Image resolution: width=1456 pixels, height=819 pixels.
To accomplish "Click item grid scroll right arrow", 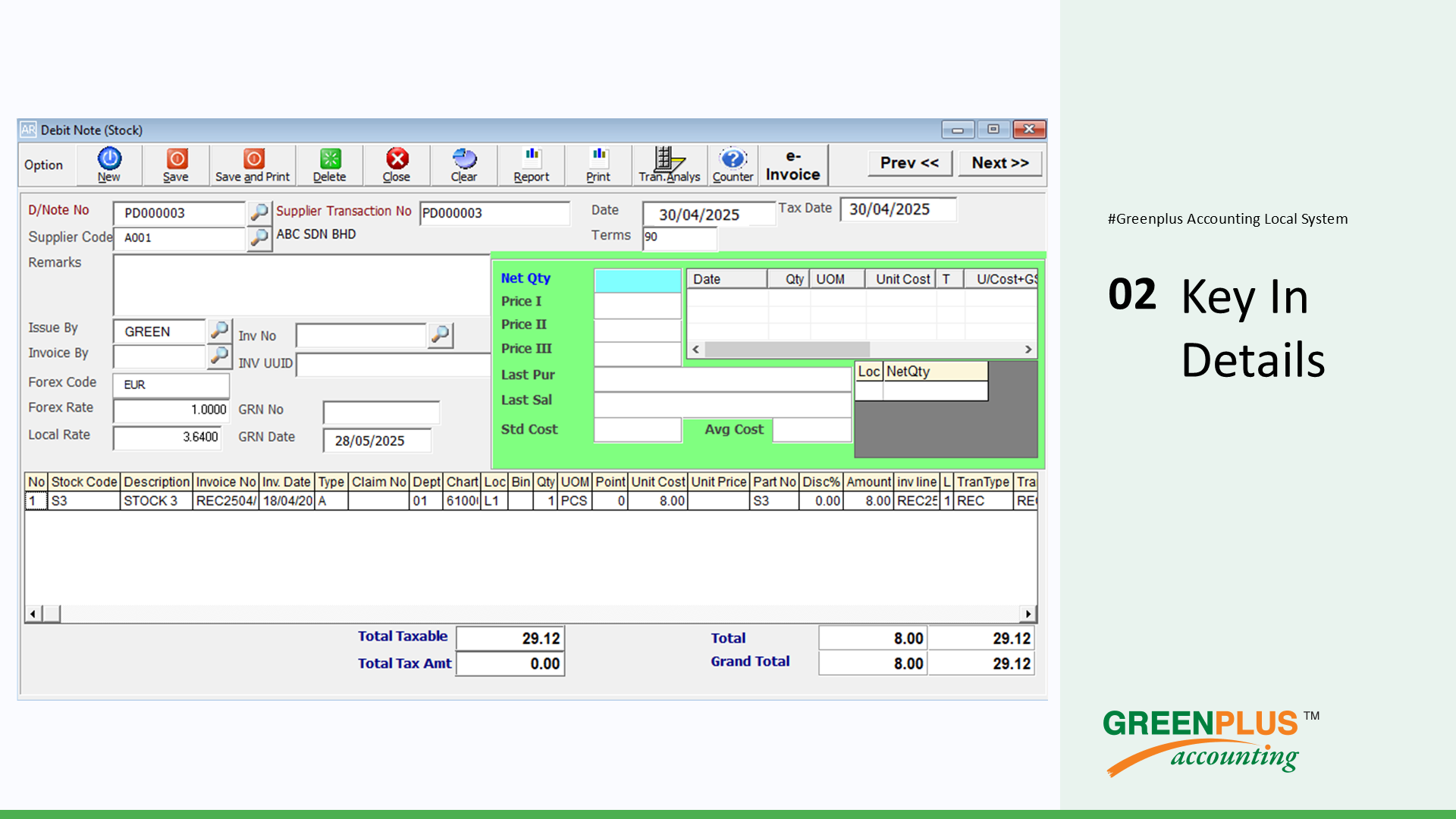I will point(1028,613).
